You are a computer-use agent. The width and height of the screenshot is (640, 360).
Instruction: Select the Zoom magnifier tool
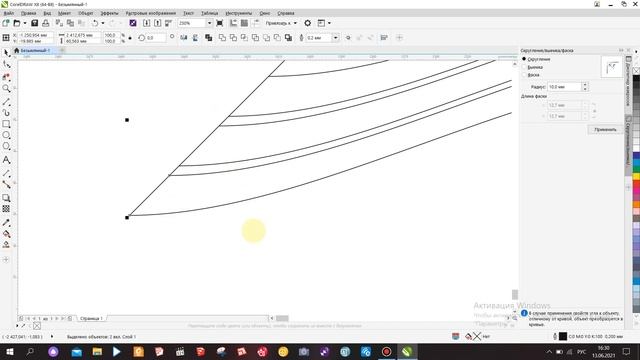6,89
